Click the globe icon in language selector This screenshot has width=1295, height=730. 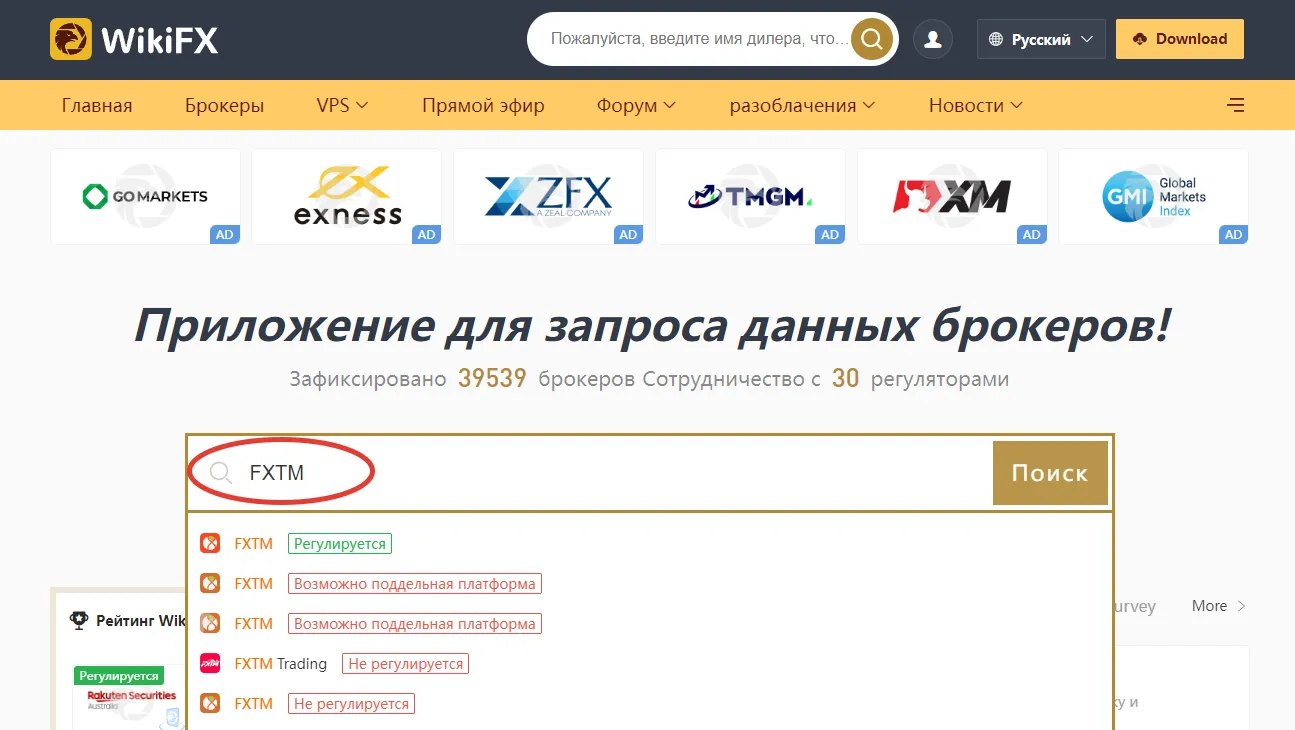pyautogui.click(x=995, y=40)
